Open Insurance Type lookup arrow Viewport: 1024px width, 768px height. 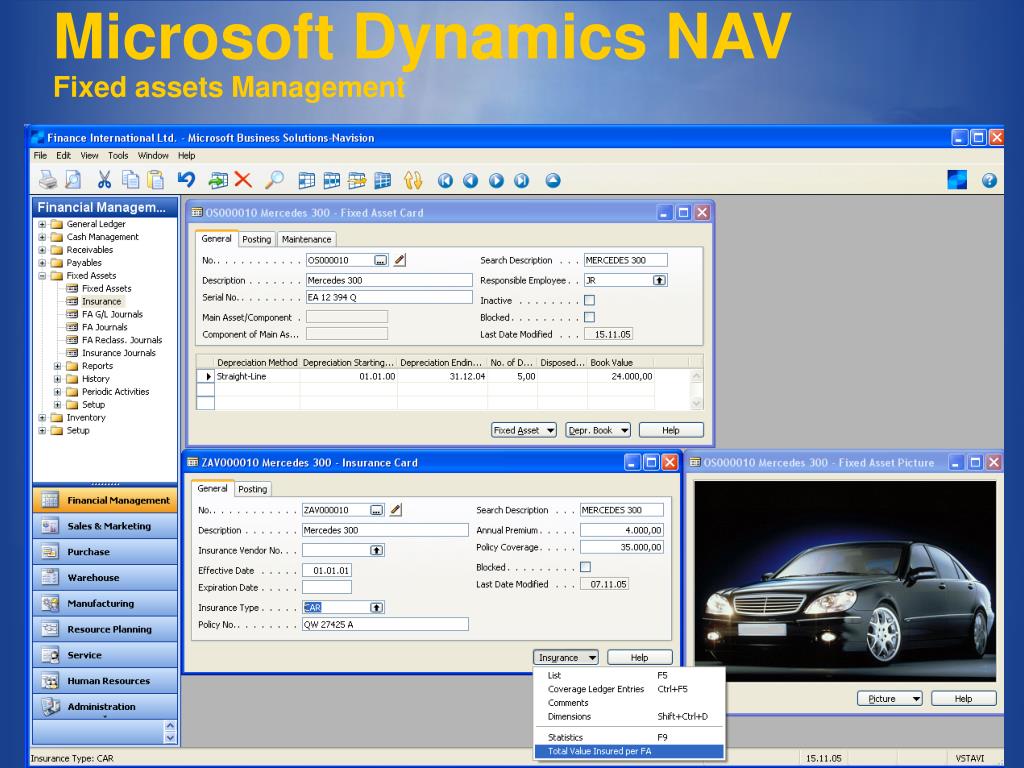377,607
